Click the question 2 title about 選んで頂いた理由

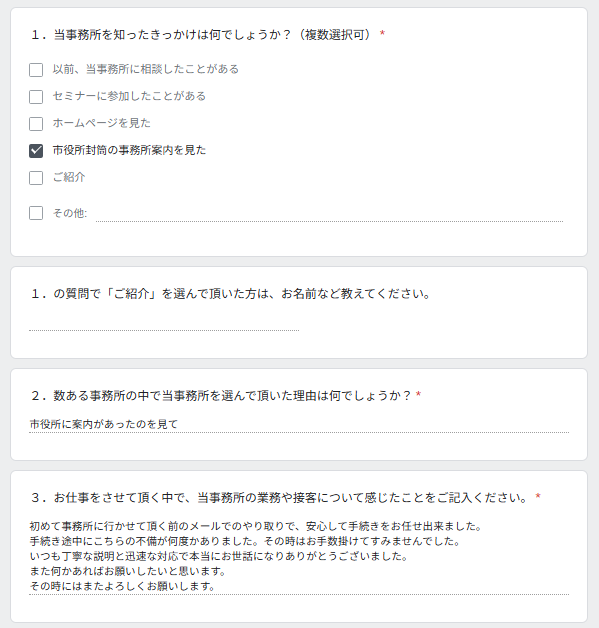click(x=221, y=396)
